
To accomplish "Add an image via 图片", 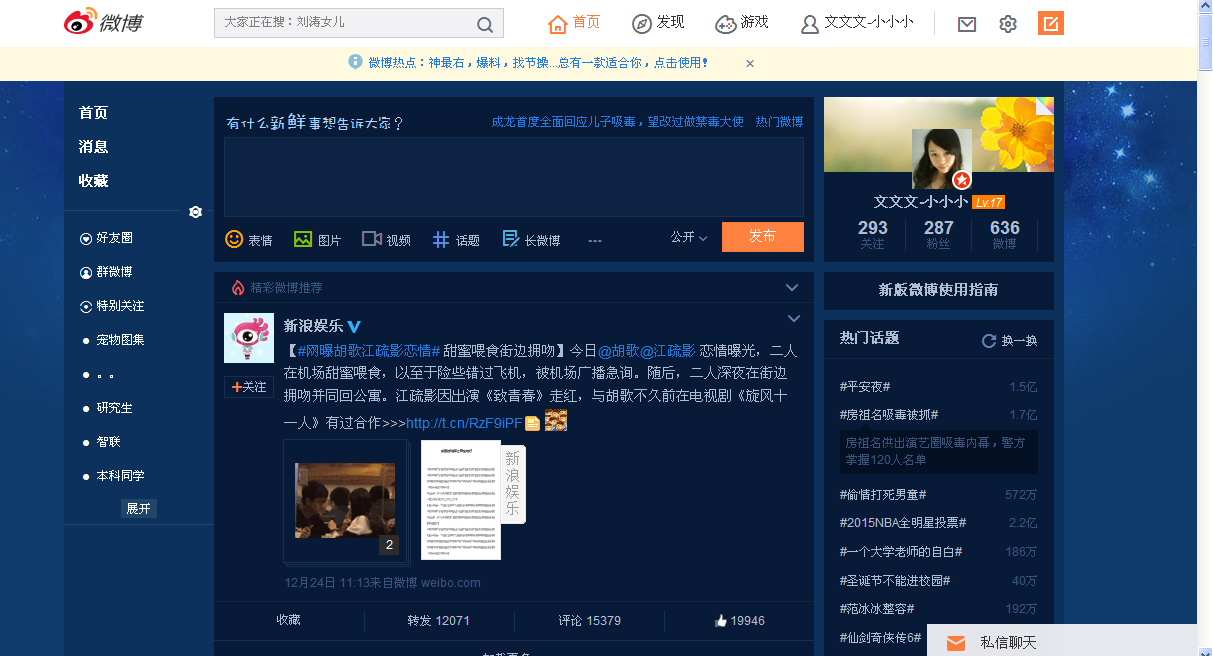I will (317, 239).
